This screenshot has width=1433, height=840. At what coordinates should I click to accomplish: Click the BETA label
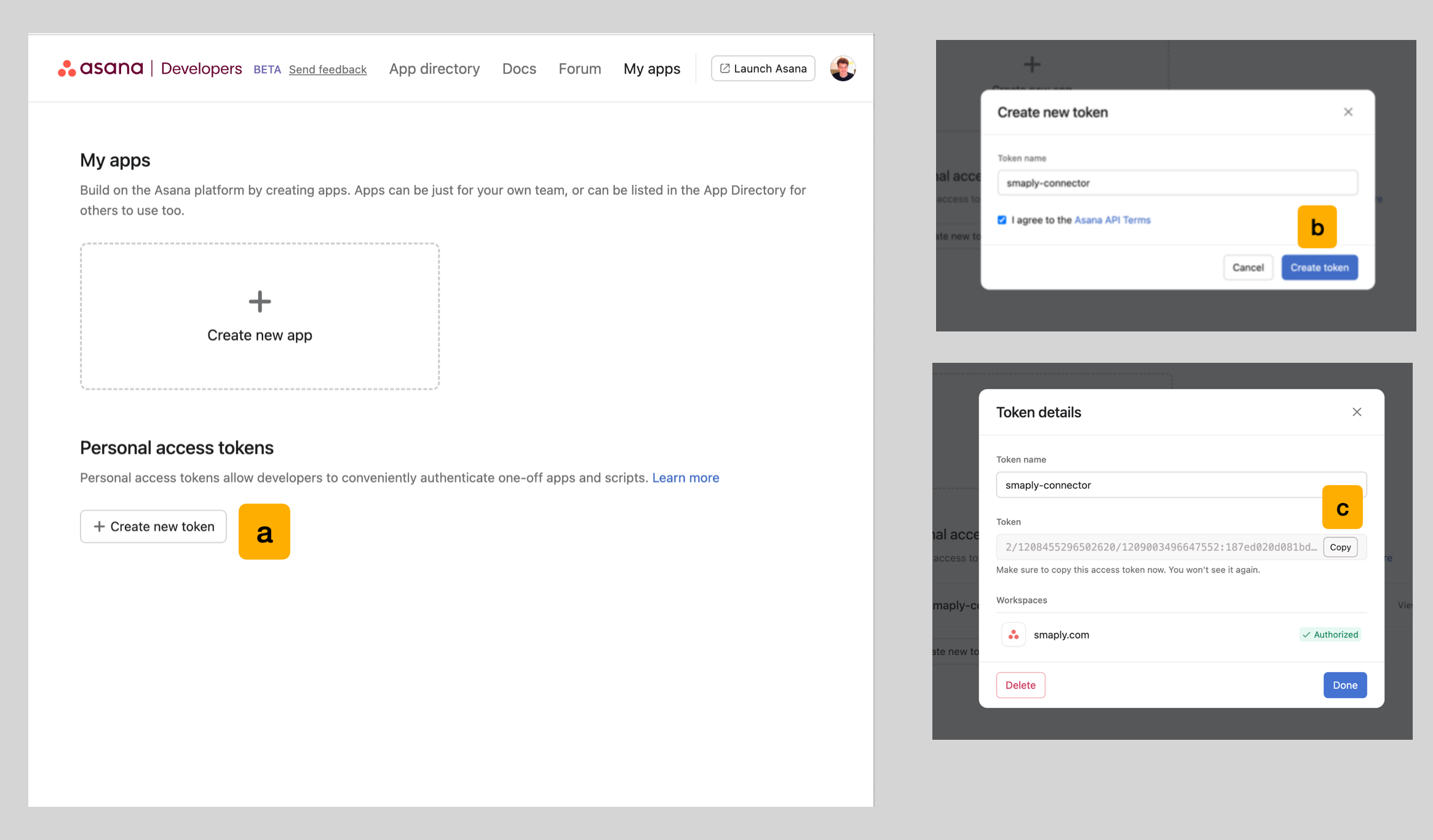[x=267, y=69]
